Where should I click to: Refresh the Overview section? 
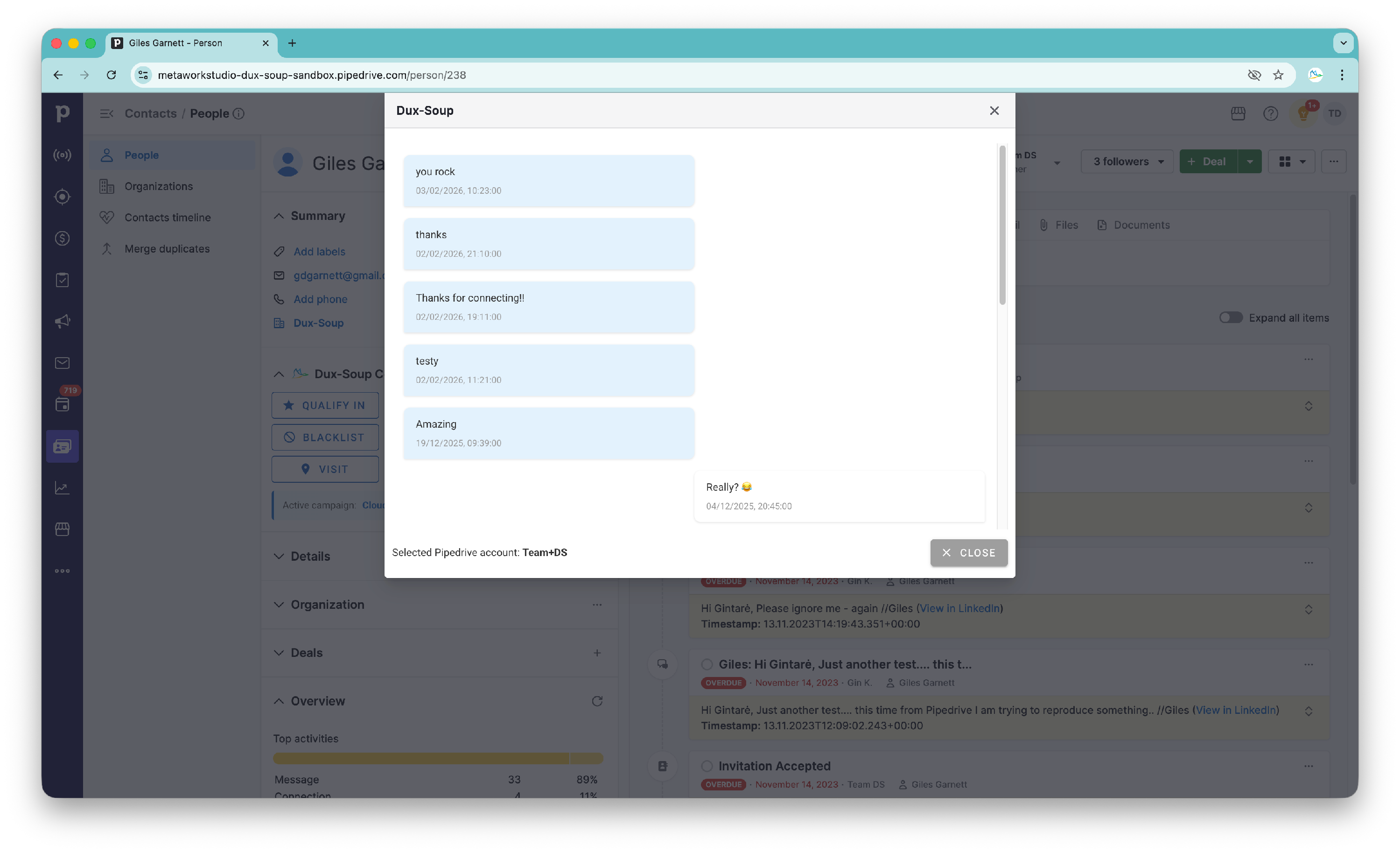click(596, 701)
